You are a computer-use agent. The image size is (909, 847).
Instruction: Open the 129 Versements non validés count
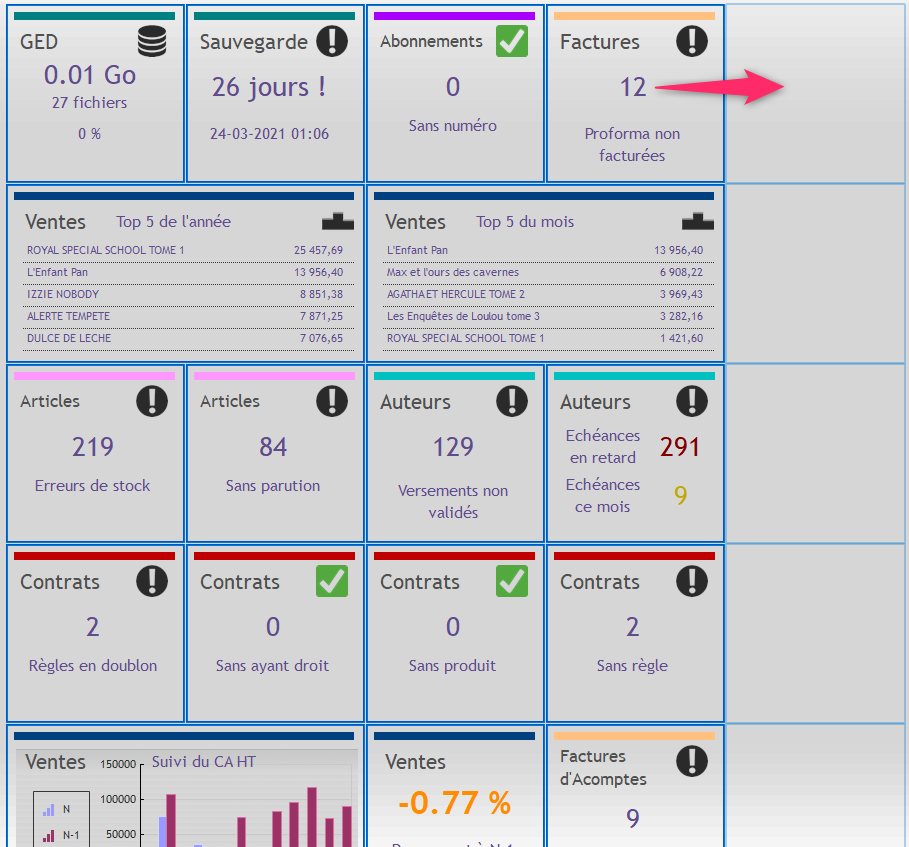pyautogui.click(x=453, y=447)
